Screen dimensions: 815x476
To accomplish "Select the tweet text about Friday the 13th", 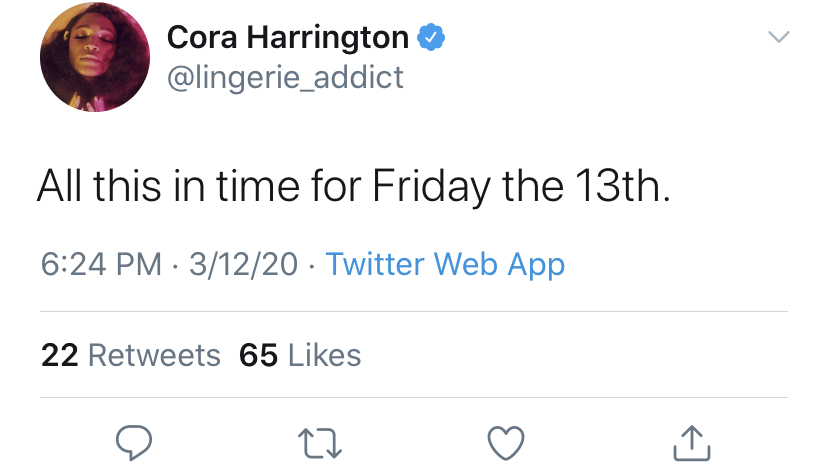I will click(x=354, y=186).
